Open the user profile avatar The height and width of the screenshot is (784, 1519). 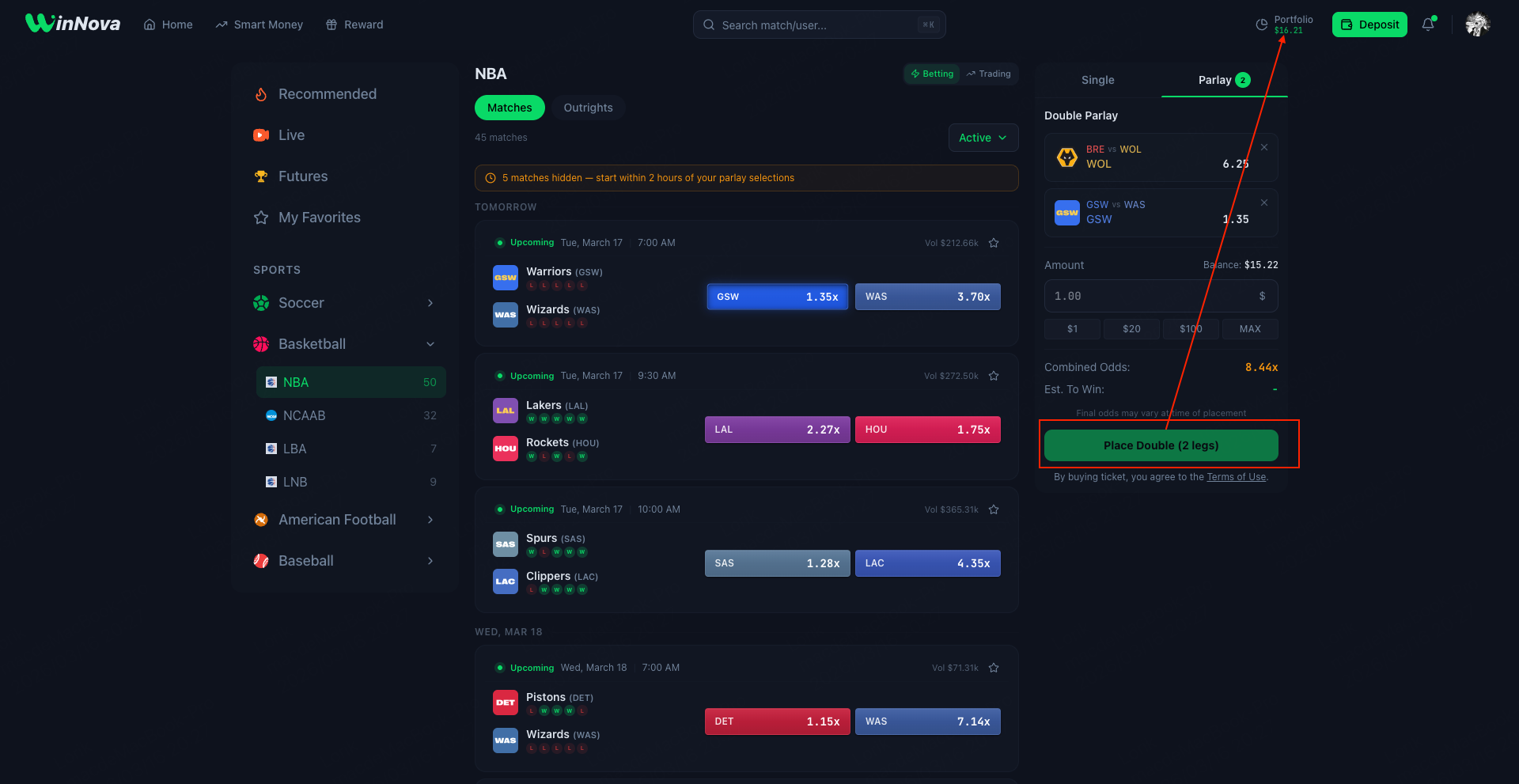pos(1476,25)
